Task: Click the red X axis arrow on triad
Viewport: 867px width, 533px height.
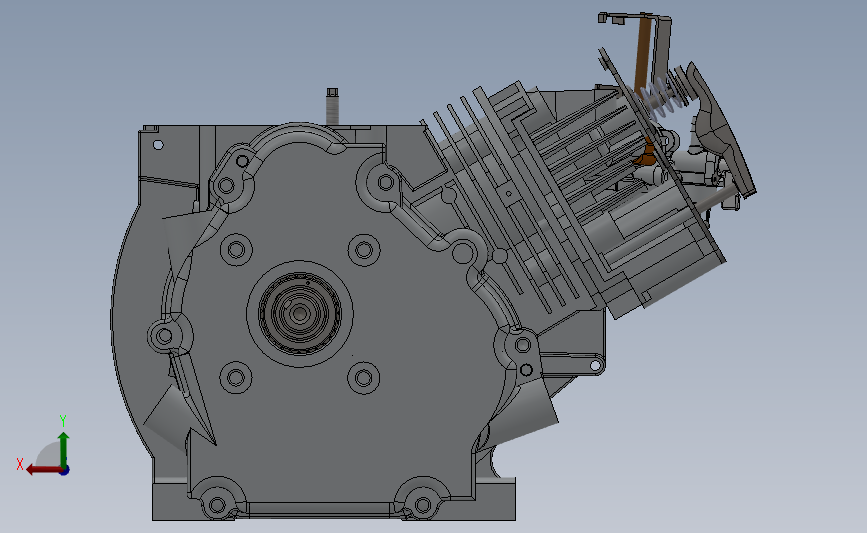Action: click(x=44, y=469)
